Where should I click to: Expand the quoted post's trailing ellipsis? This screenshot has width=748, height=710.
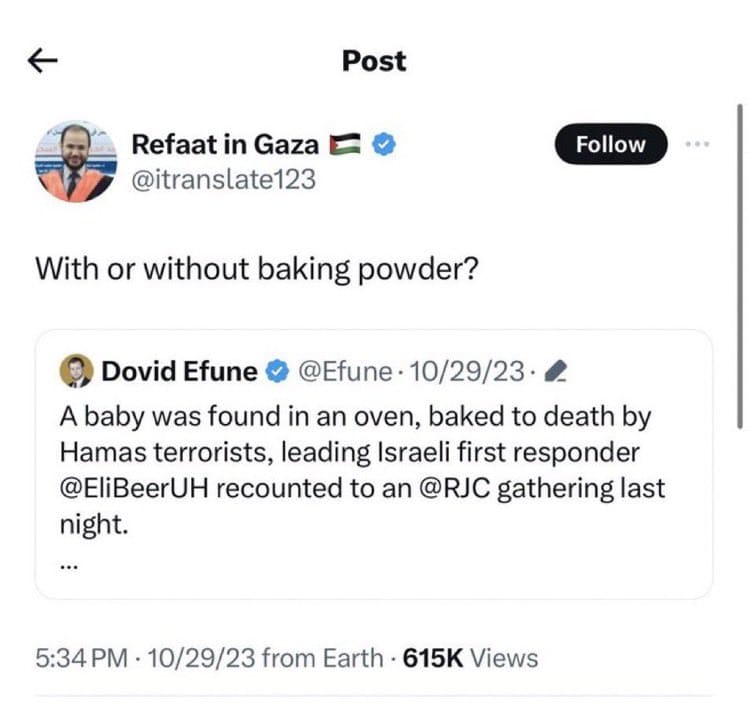69,563
